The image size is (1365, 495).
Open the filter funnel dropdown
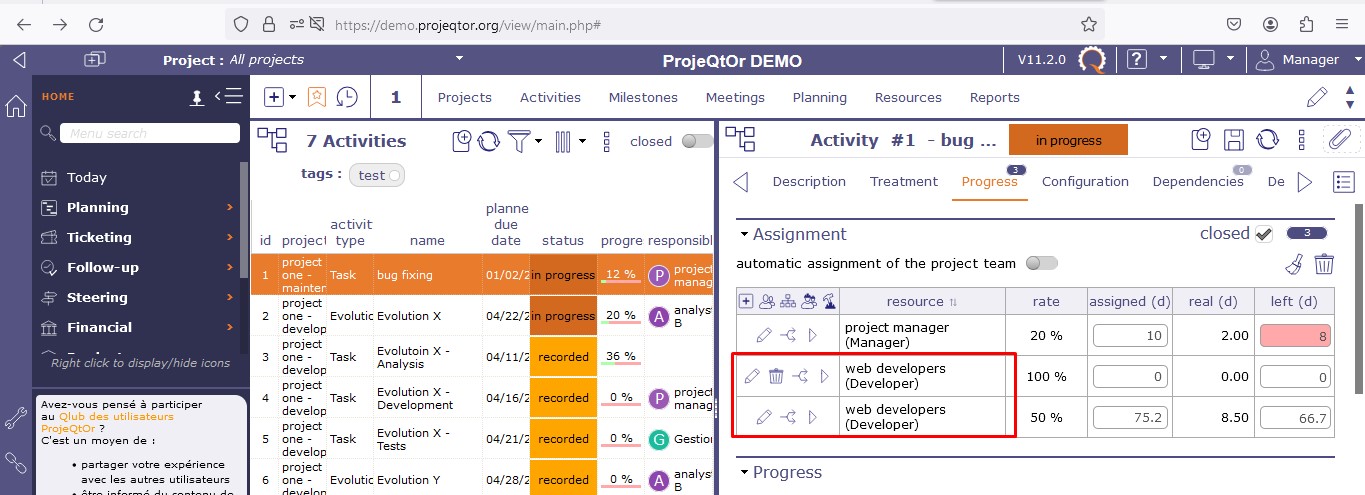[x=524, y=141]
